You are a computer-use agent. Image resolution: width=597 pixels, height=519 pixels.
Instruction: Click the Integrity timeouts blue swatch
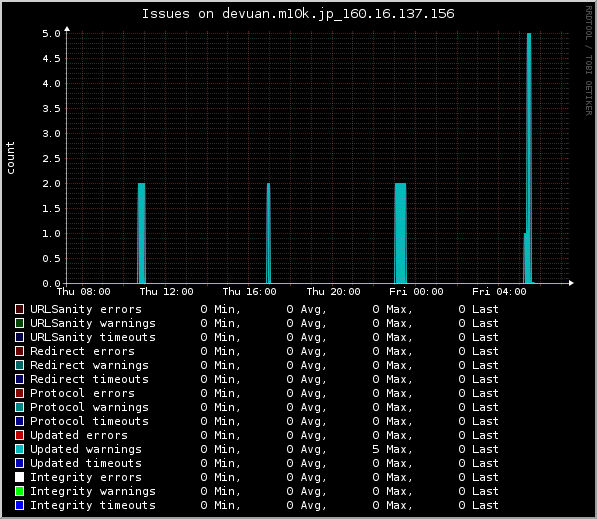(x=19, y=505)
